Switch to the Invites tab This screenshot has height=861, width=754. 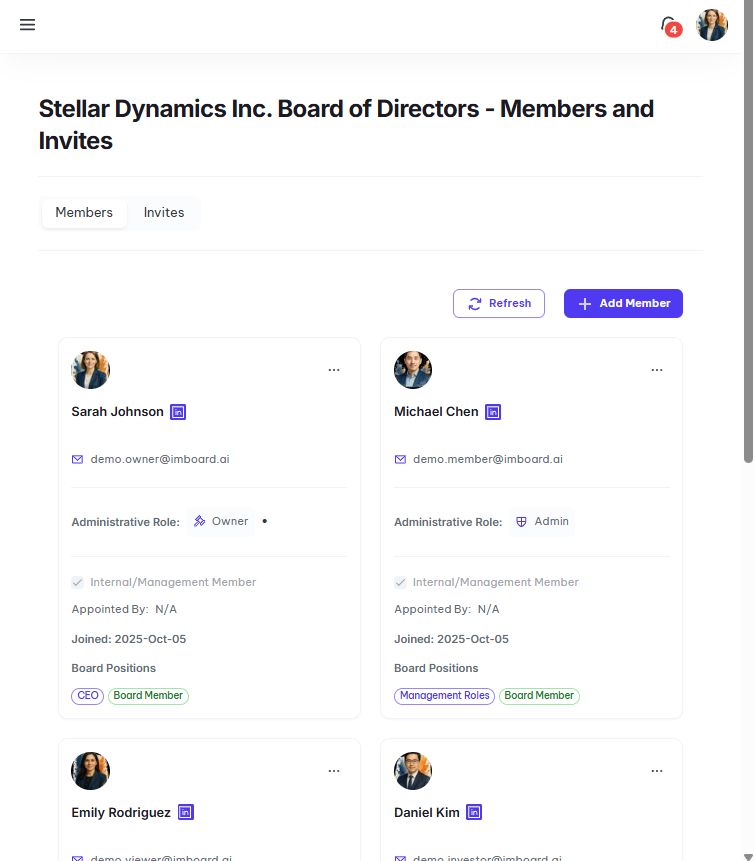(x=164, y=213)
